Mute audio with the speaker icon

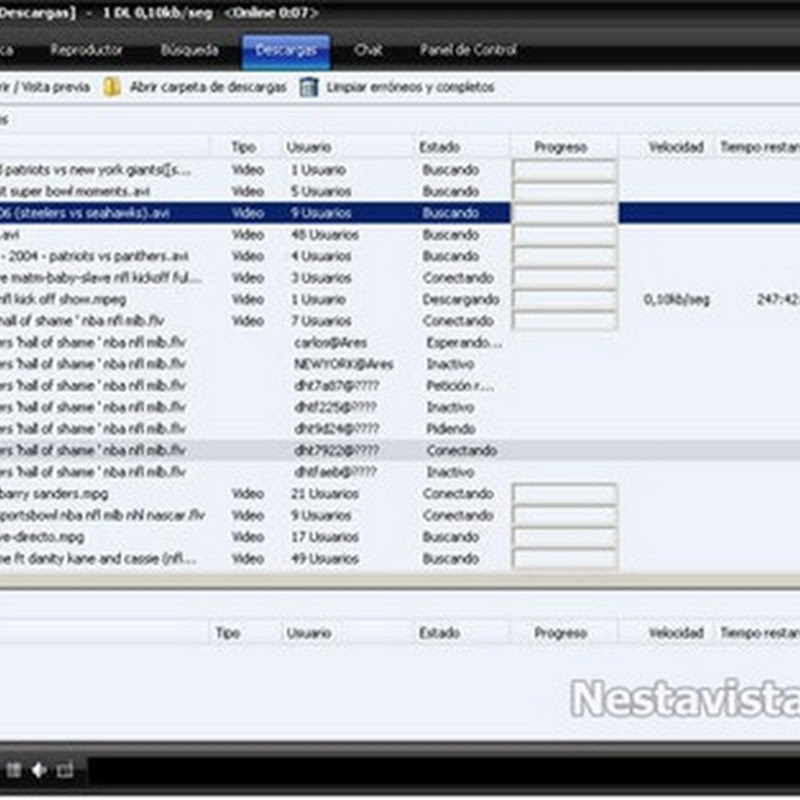tap(40, 769)
